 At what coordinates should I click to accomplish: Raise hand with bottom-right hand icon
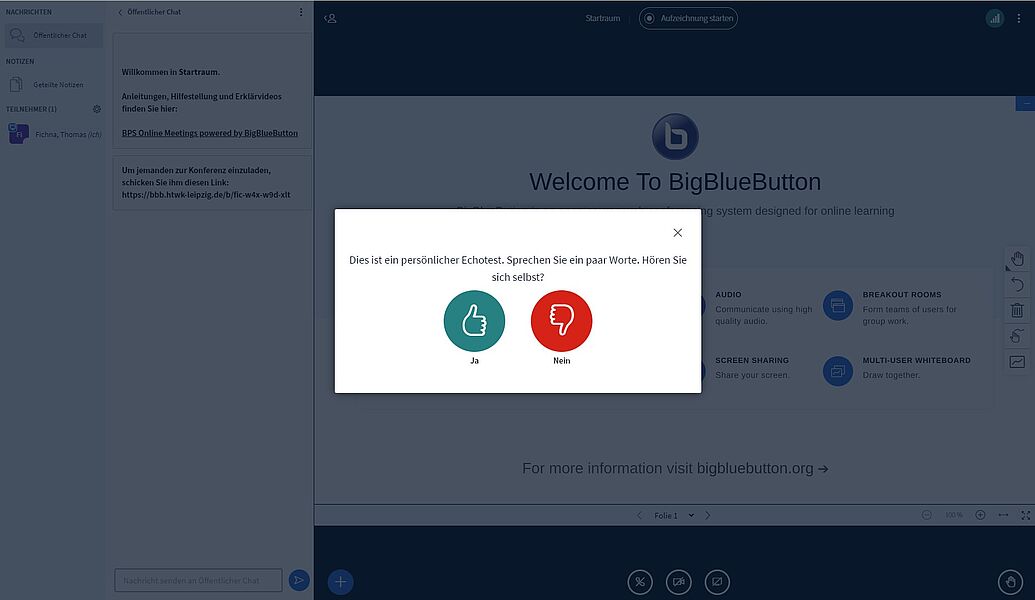pyautogui.click(x=1010, y=582)
